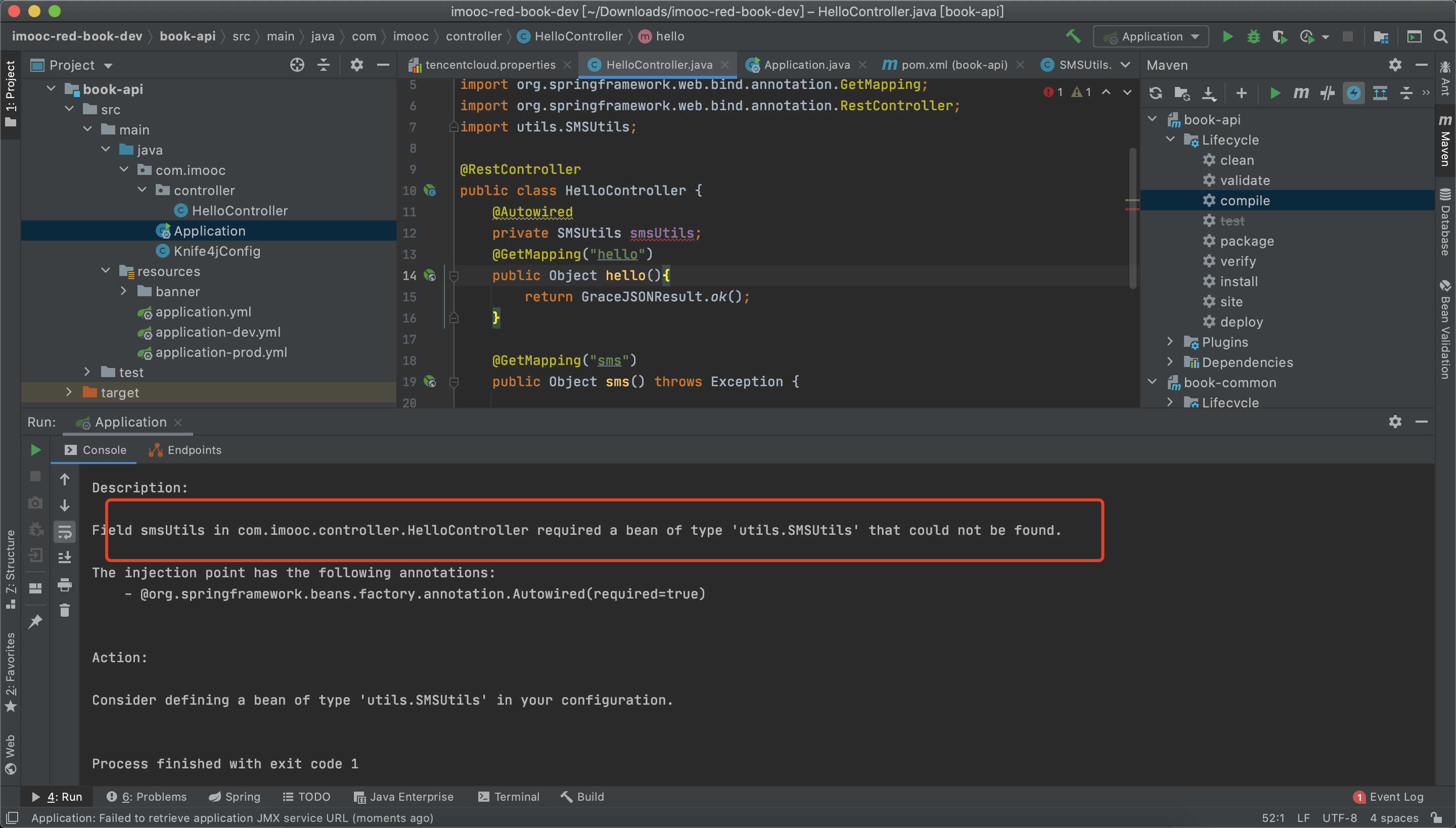
Task: Pin the Run tab
Action: [x=35, y=622]
